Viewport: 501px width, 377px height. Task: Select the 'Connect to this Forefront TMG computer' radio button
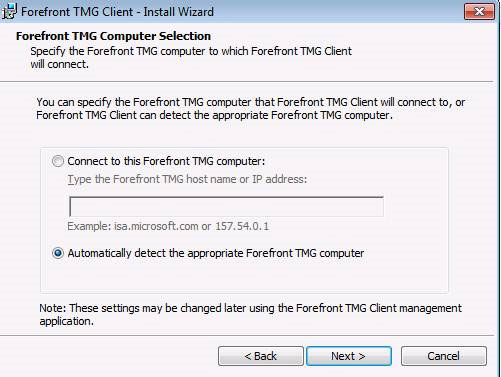coord(58,161)
